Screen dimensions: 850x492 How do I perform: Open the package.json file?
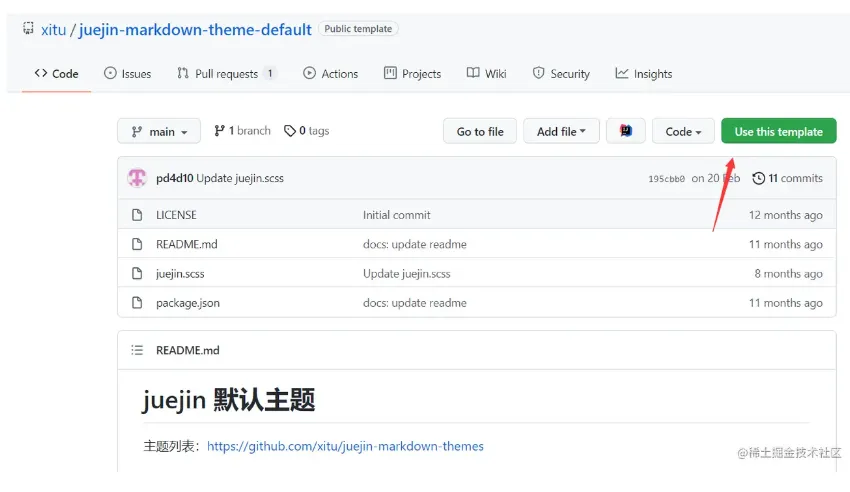click(x=188, y=303)
